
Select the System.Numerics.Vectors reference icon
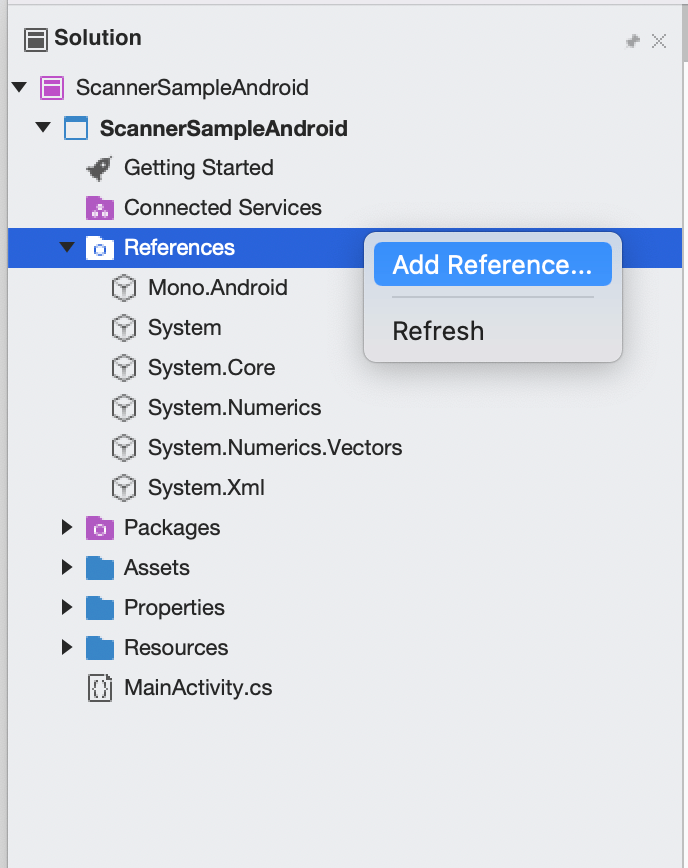[122, 448]
